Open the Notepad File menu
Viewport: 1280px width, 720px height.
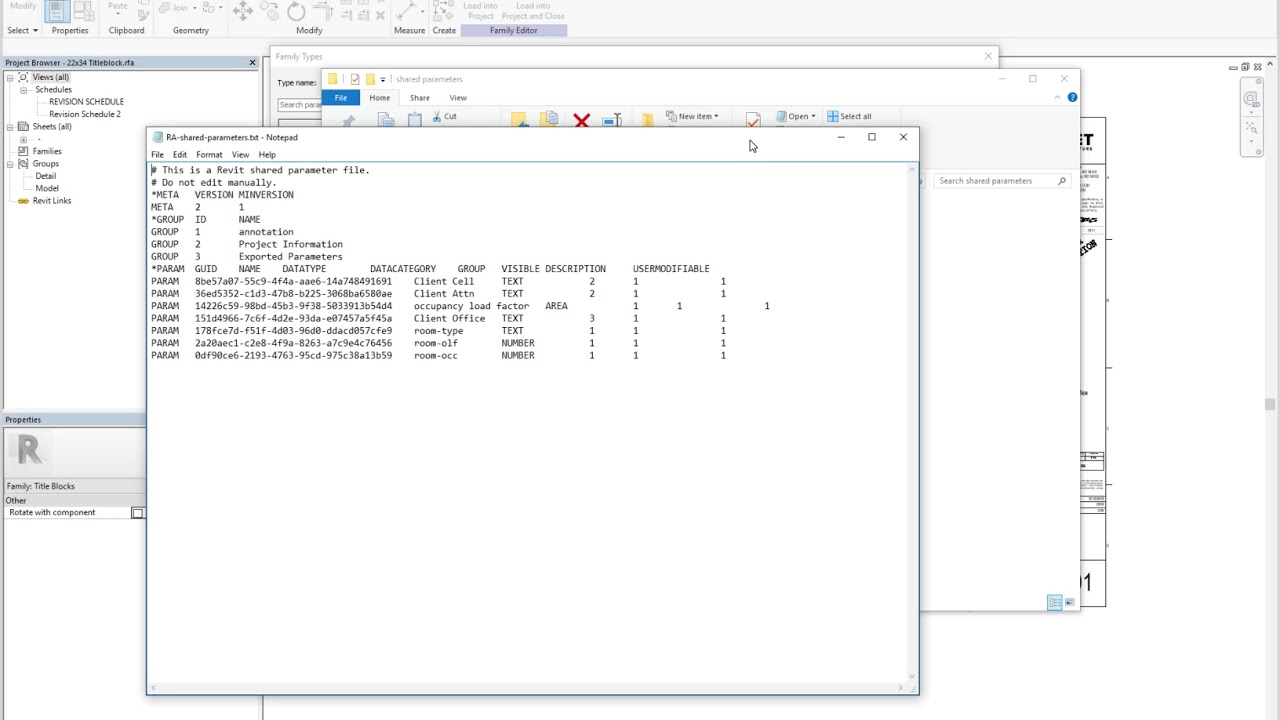157,154
